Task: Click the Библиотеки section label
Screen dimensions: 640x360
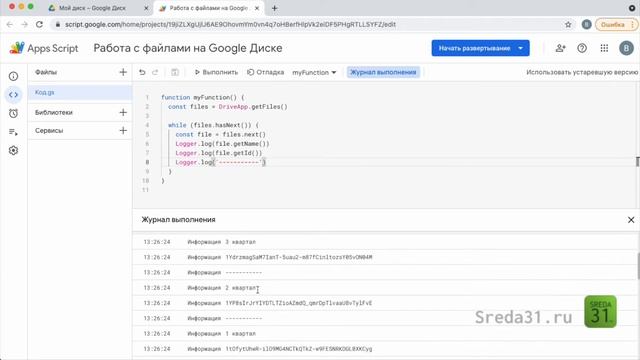Action: pos(54,112)
